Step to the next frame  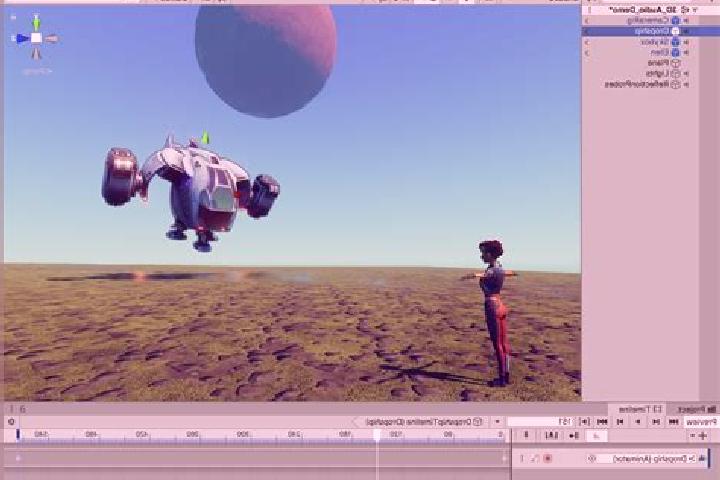tap(620, 422)
